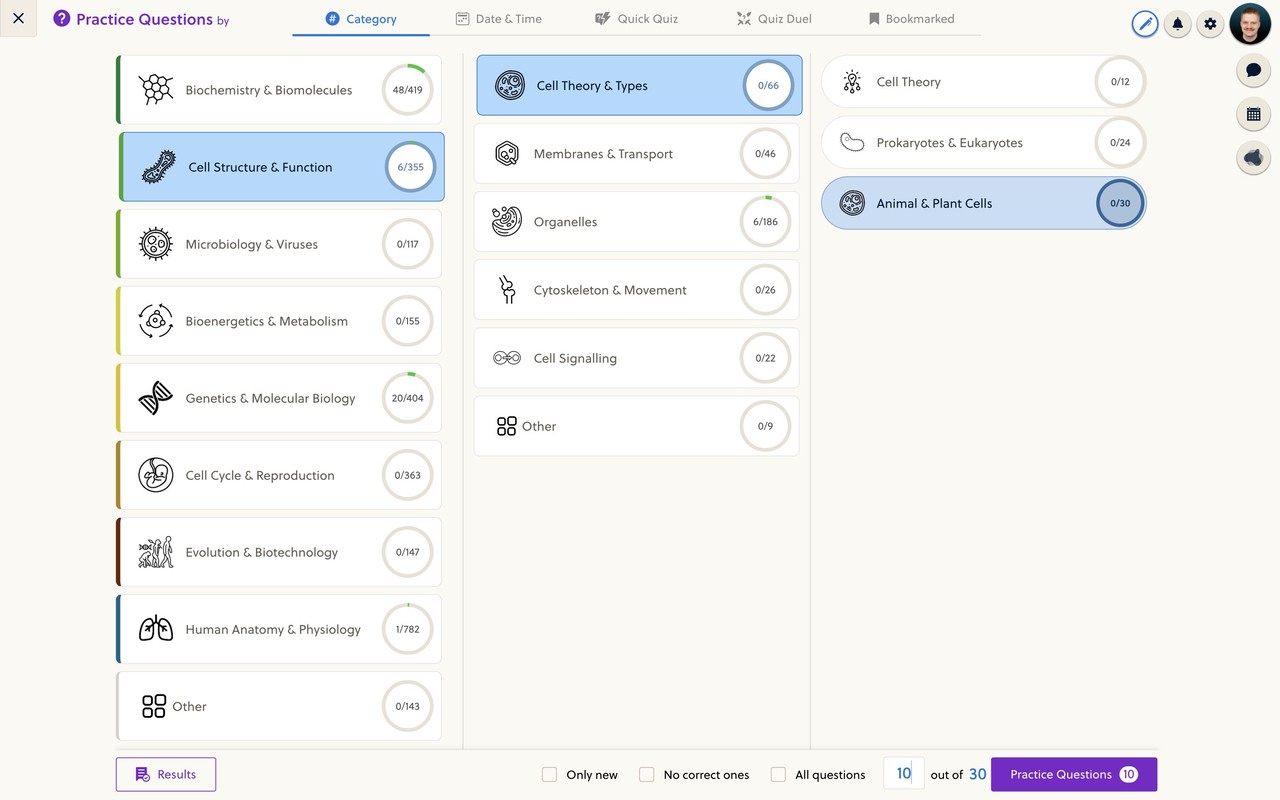Click the Microbiology & Viruses virus icon
1280x800 pixels.
click(156, 244)
